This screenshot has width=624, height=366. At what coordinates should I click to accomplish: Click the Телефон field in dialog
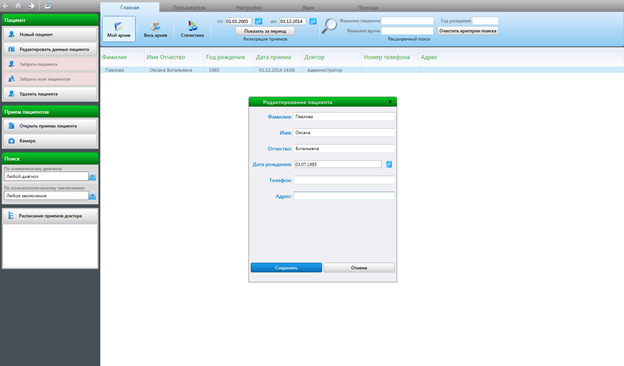pos(344,180)
